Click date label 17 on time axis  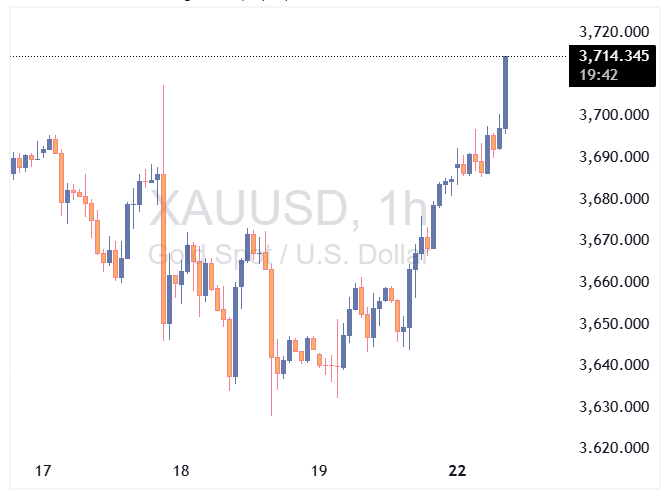tap(43, 471)
